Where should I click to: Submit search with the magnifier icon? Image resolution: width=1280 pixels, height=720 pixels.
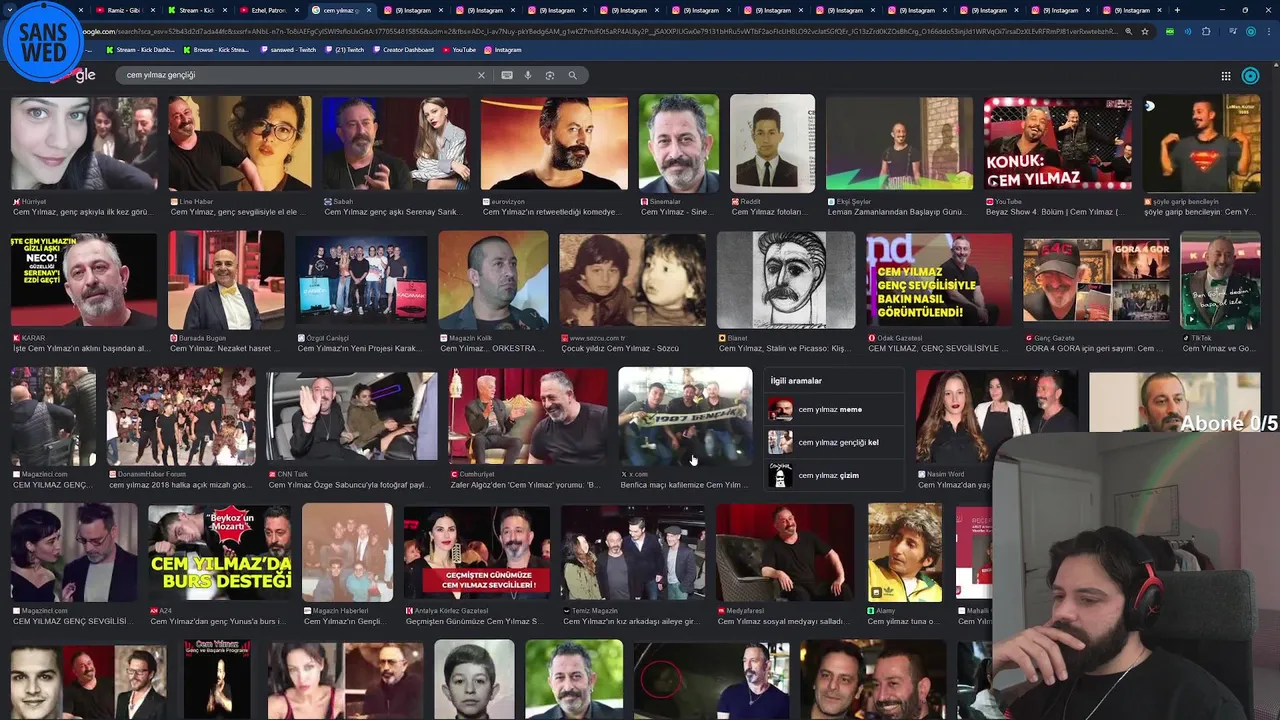pos(573,75)
